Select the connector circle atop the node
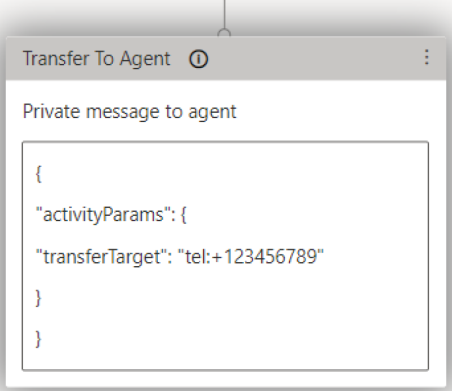 (224, 33)
